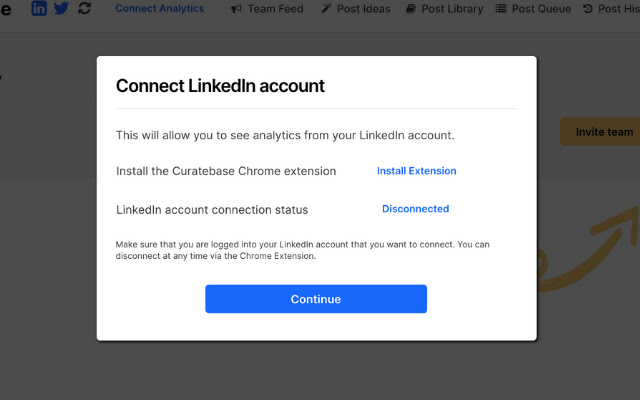Click the Invite team button
The height and width of the screenshot is (400, 640).
[x=600, y=132]
